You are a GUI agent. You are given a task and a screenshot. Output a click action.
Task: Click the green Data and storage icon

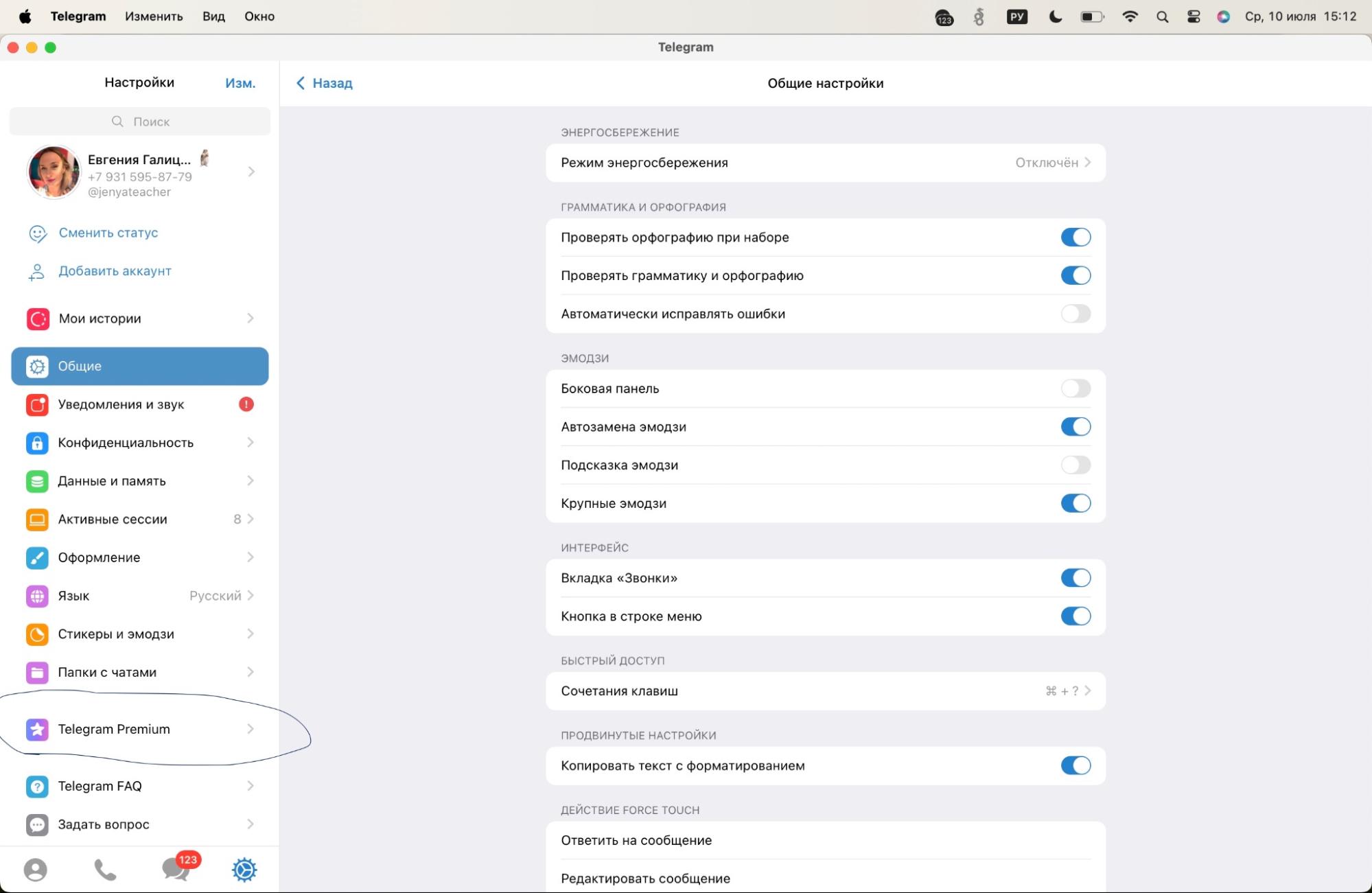[37, 481]
